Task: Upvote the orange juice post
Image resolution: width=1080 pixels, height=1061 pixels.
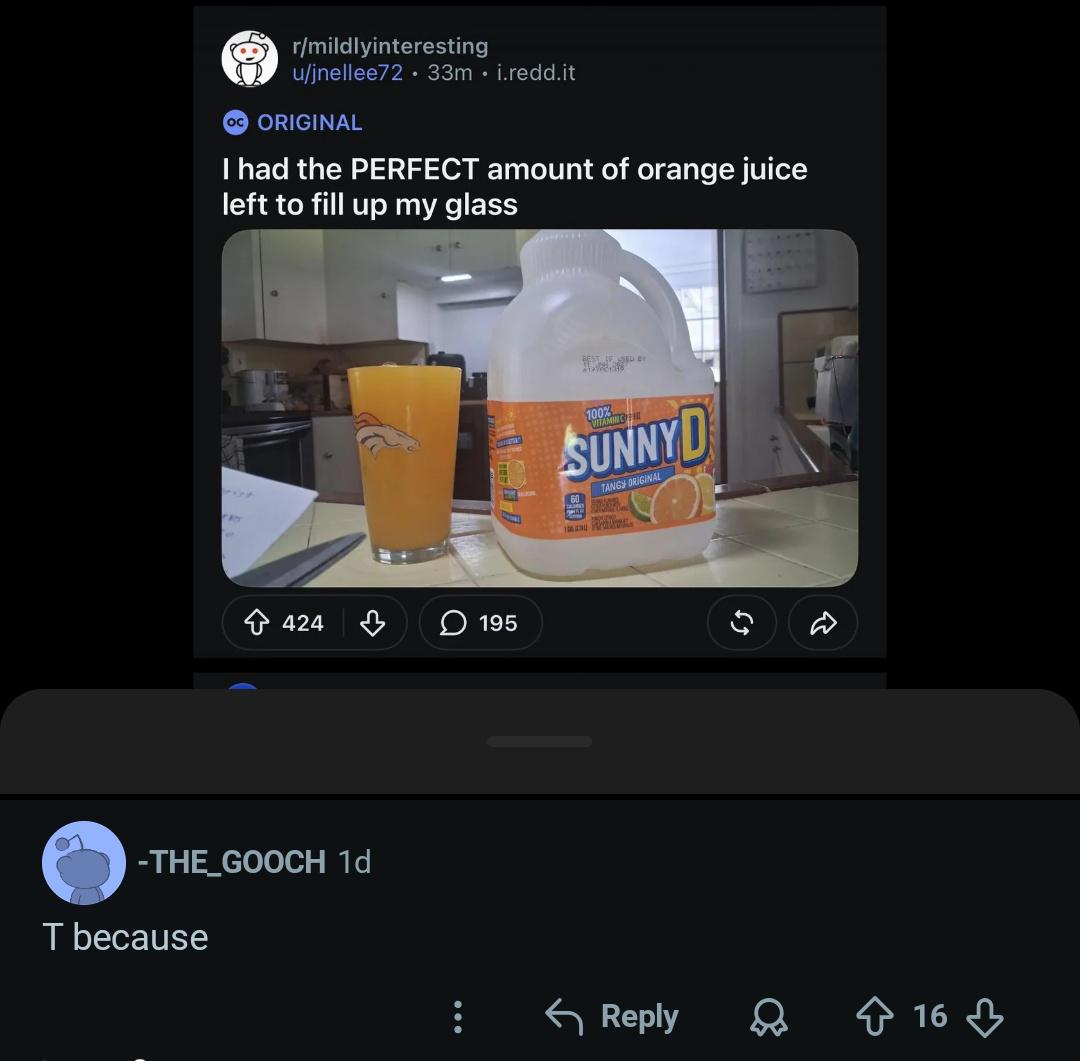Action: pos(256,623)
